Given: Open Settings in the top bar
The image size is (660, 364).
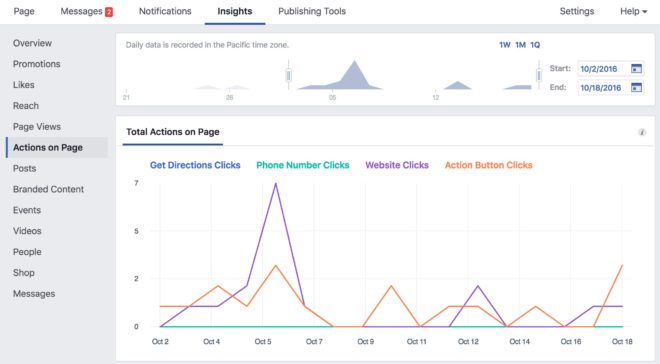Looking at the screenshot, I should point(577,11).
